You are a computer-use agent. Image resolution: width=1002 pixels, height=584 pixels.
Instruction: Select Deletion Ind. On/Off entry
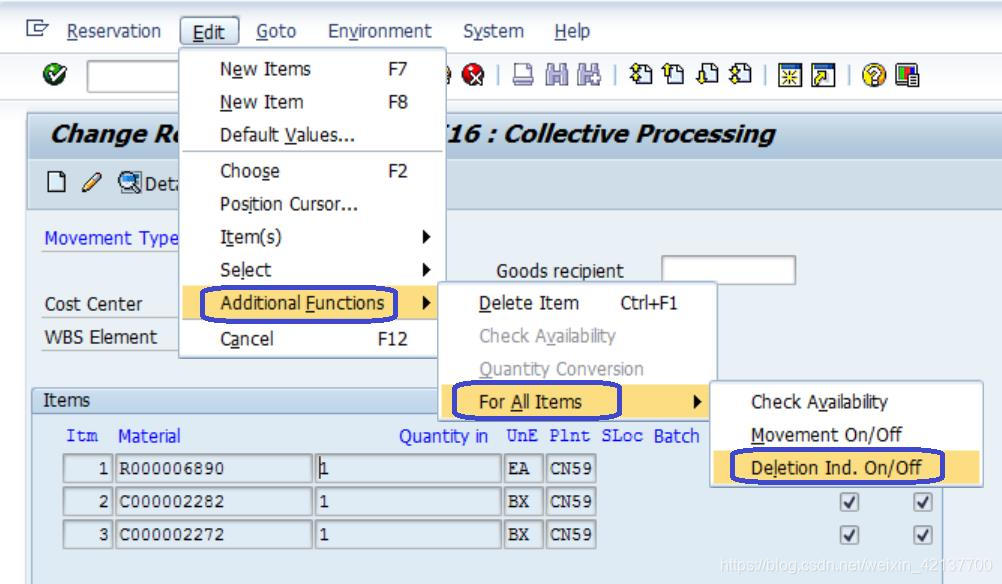(846, 468)
